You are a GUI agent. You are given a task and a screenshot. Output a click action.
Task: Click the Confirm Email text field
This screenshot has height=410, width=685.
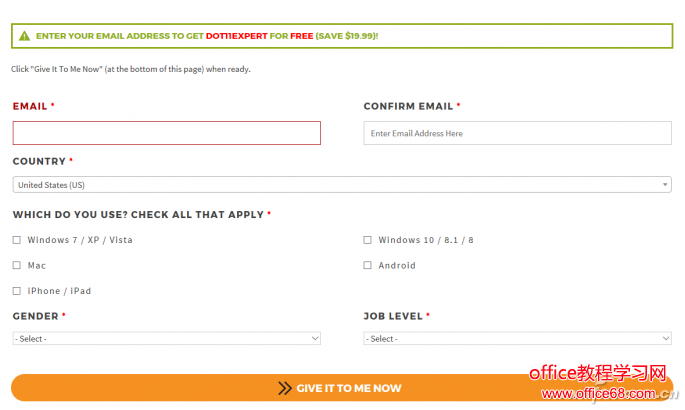[x=517, y=133]
